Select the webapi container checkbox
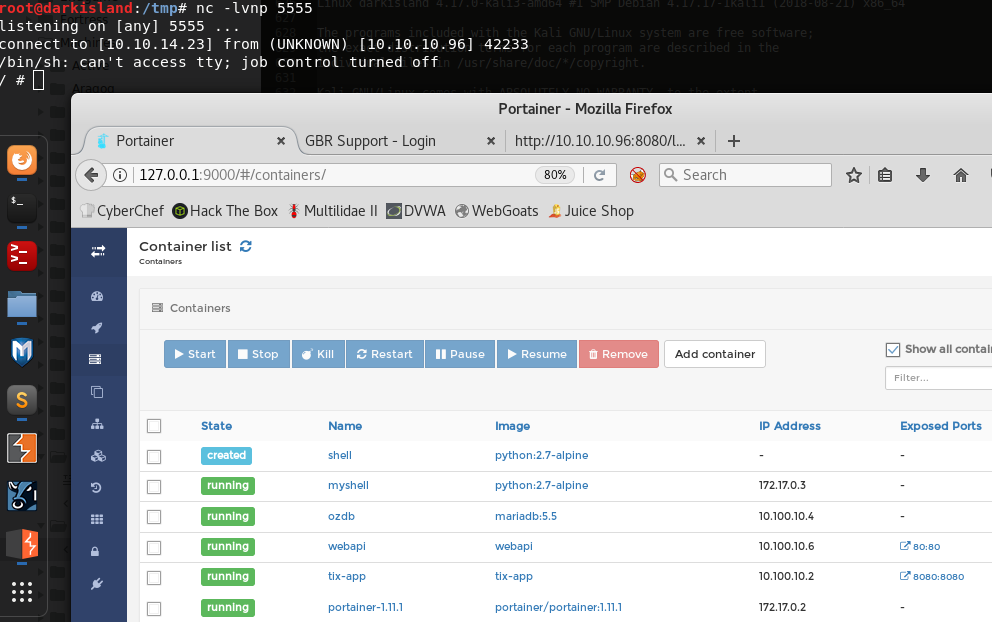 pyautogui.click(x=154, y=547)
